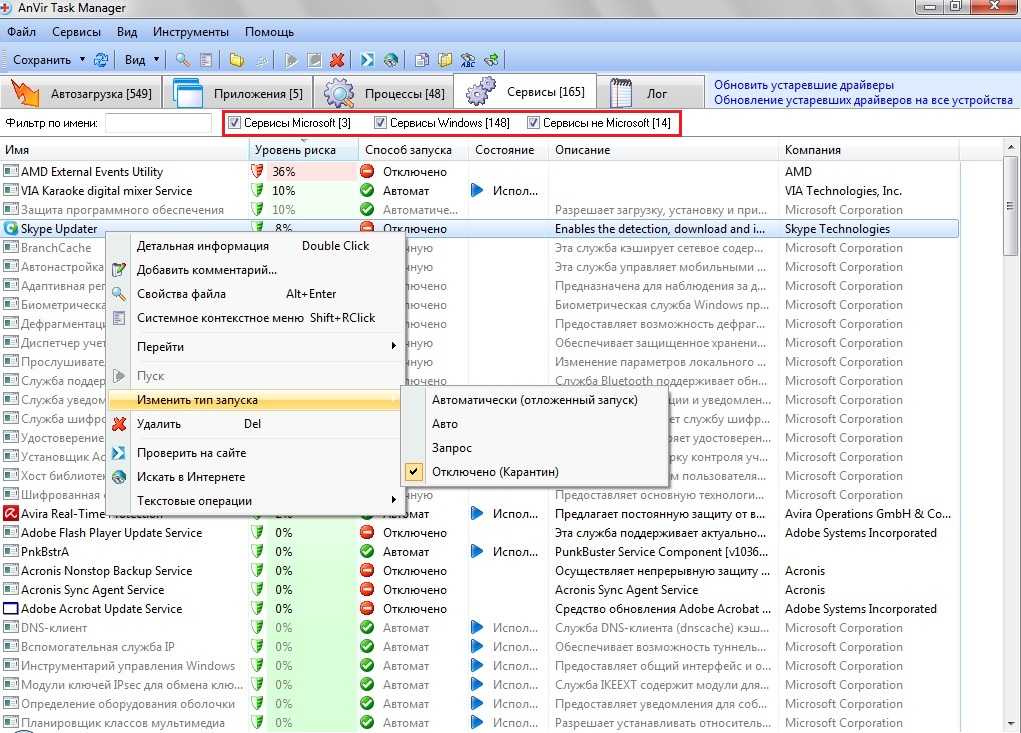Select the Сервисы [165] tab

click(525, 92)
